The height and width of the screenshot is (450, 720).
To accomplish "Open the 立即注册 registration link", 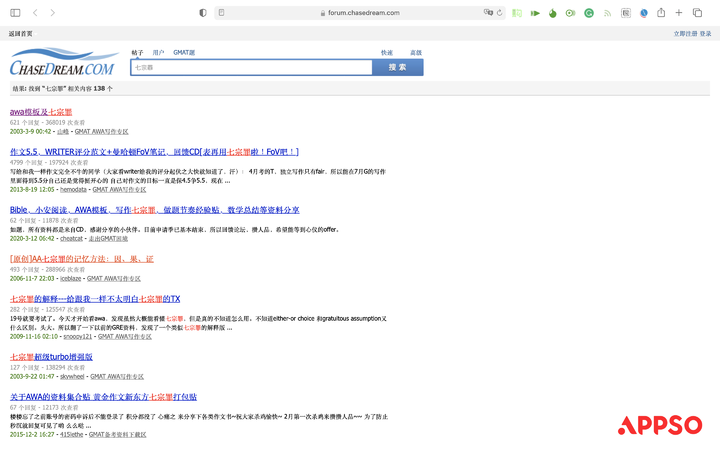I will (685, 34).
